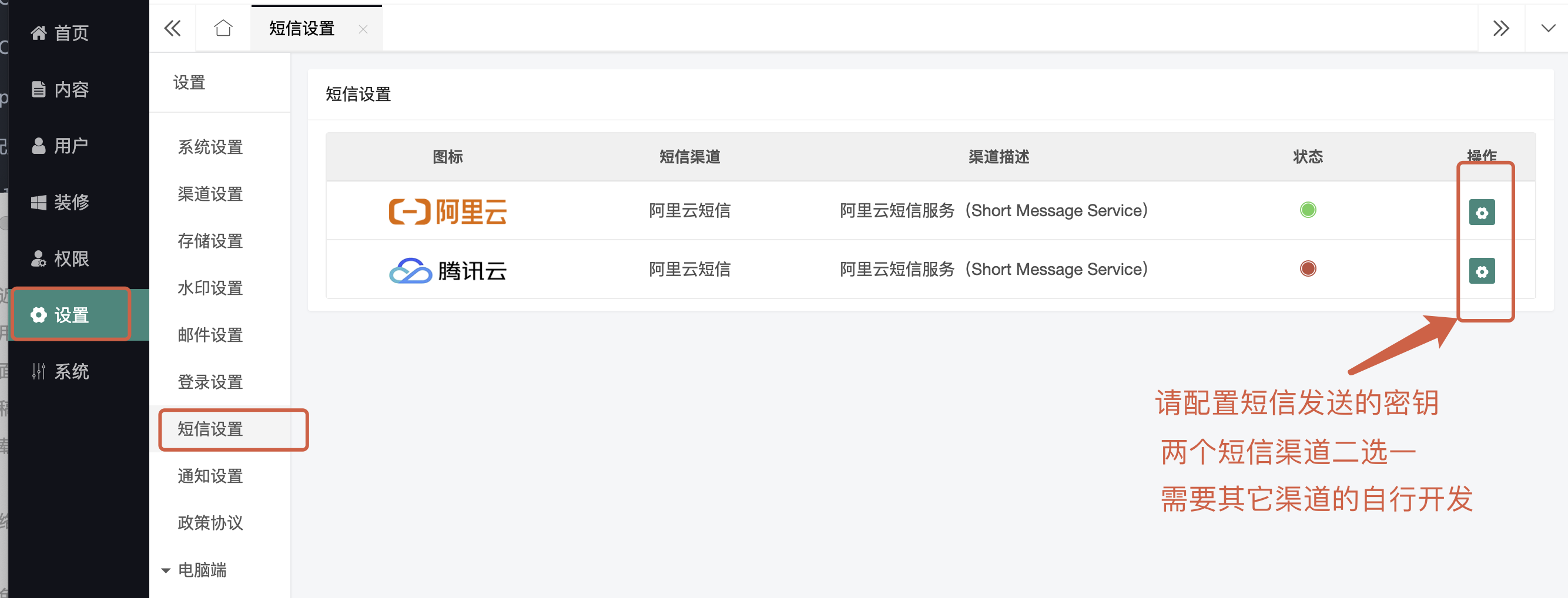This screenshot has width=1568, height=598.
Task: Open 邮件设置 settings page
Action: [x=210, y=335]
